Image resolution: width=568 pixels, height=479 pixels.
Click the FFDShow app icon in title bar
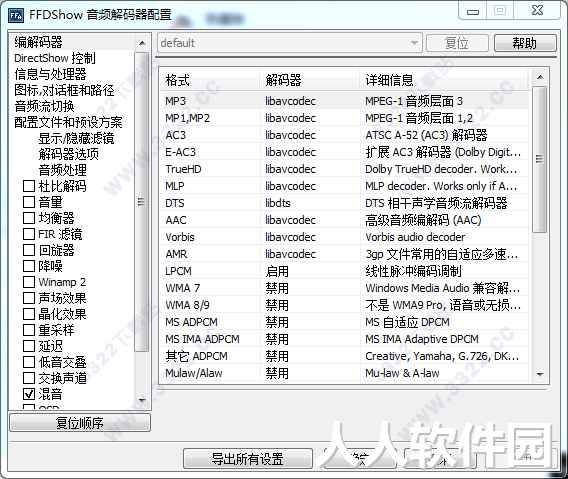click(16, 15)
